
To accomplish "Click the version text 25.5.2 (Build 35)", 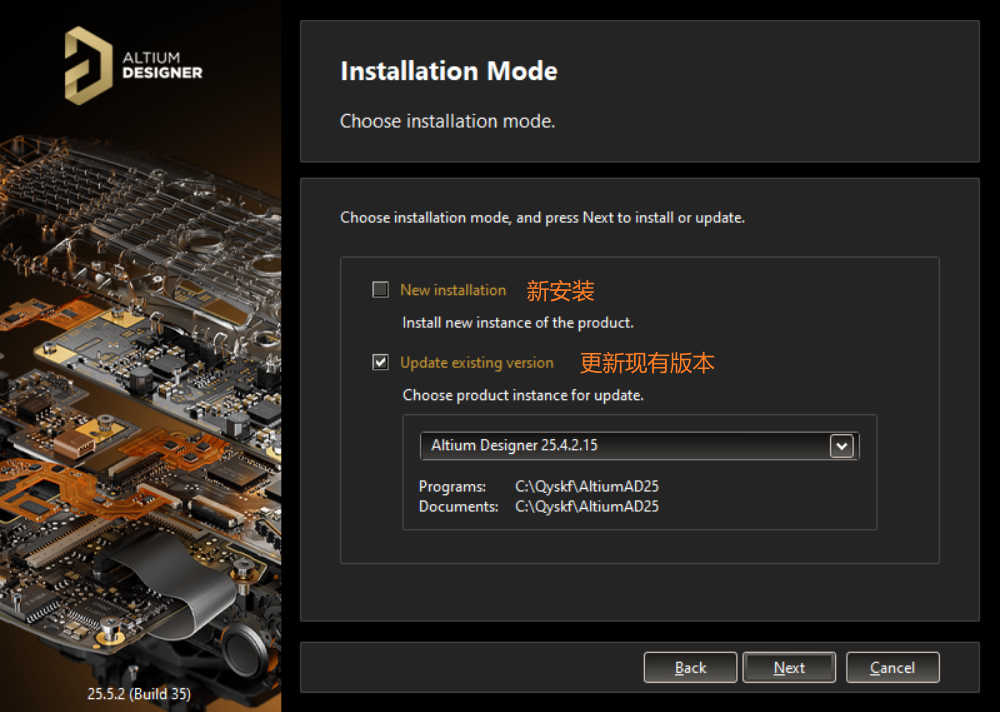I will 139,693.
